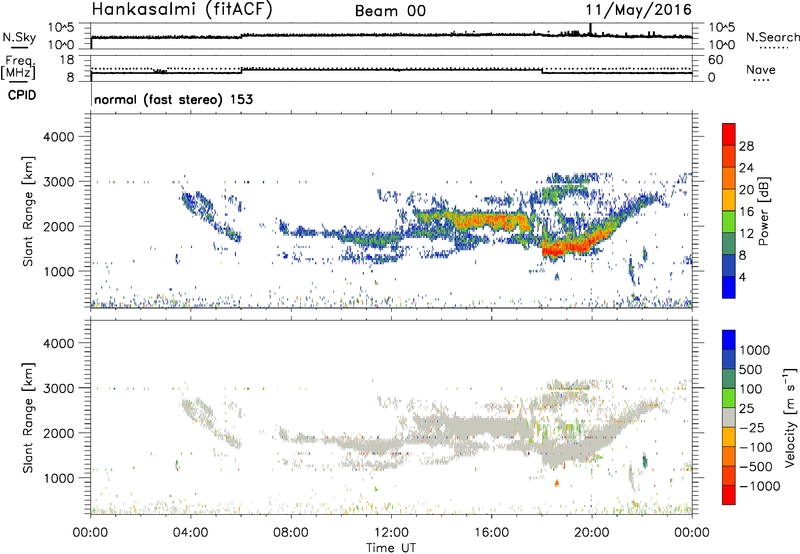The height and width of the screenshot is (554, 800).
Task: Click the 20 tick on Power colorbar
Action: click(746, 190)
